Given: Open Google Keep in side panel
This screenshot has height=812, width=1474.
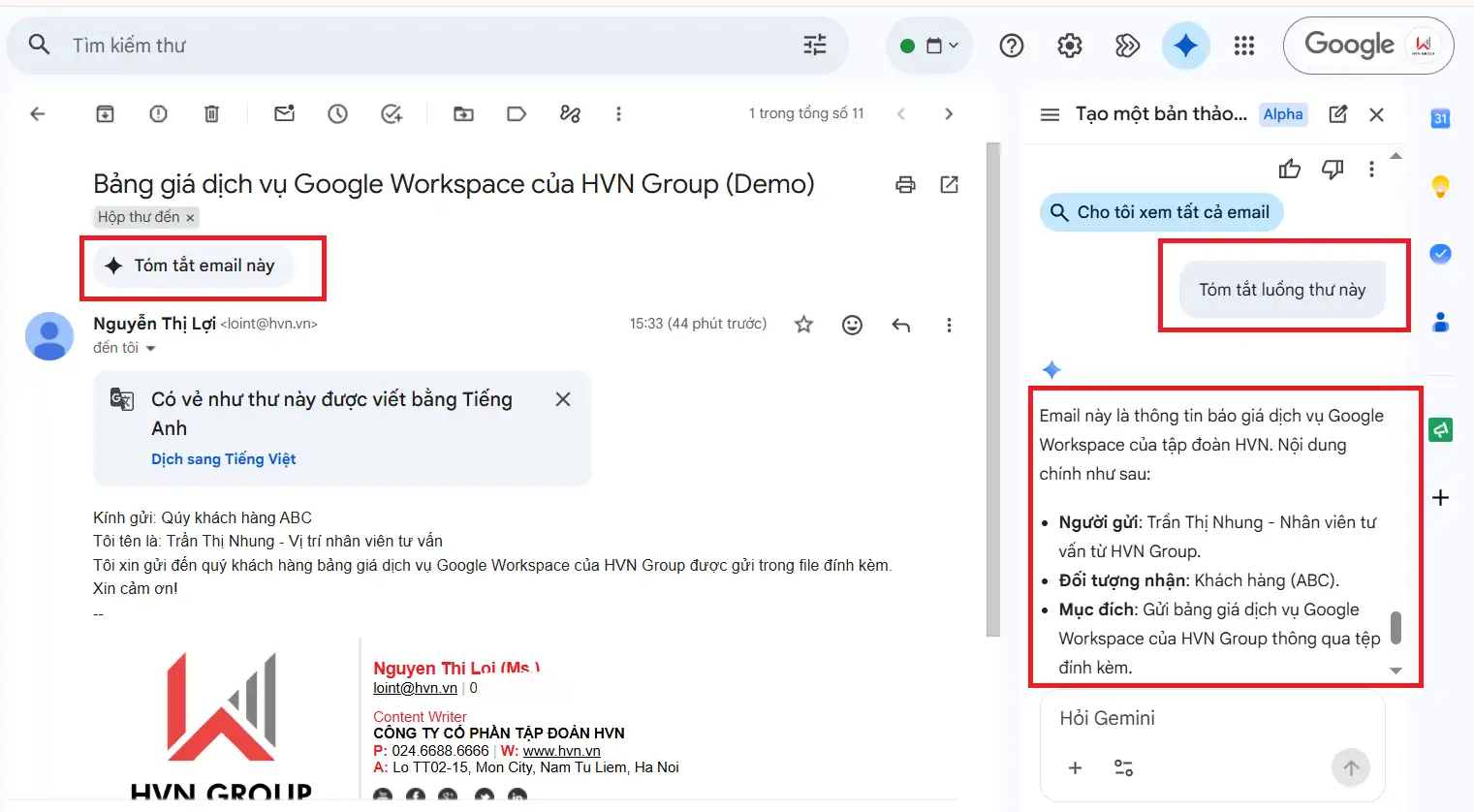Looking at the screenshot, I should coord(1441,186).
